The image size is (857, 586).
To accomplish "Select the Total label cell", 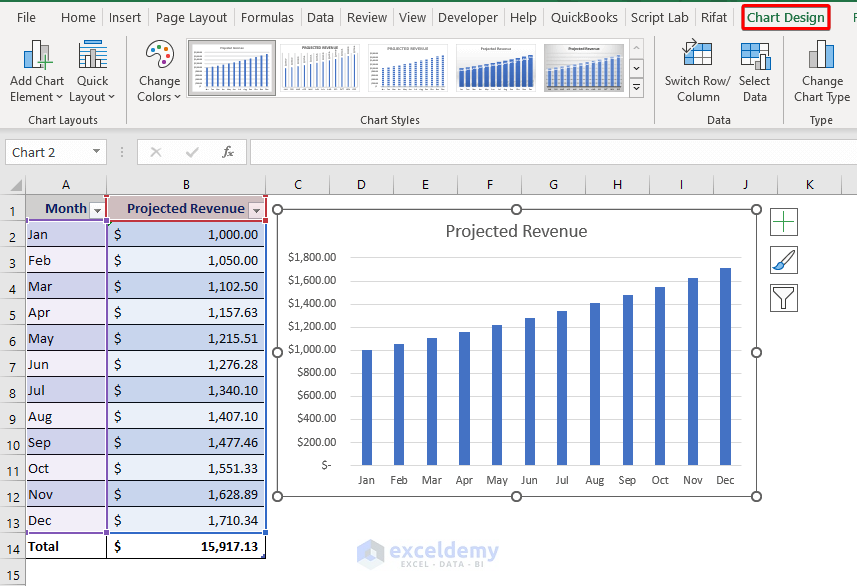I will tap(66, 547).
